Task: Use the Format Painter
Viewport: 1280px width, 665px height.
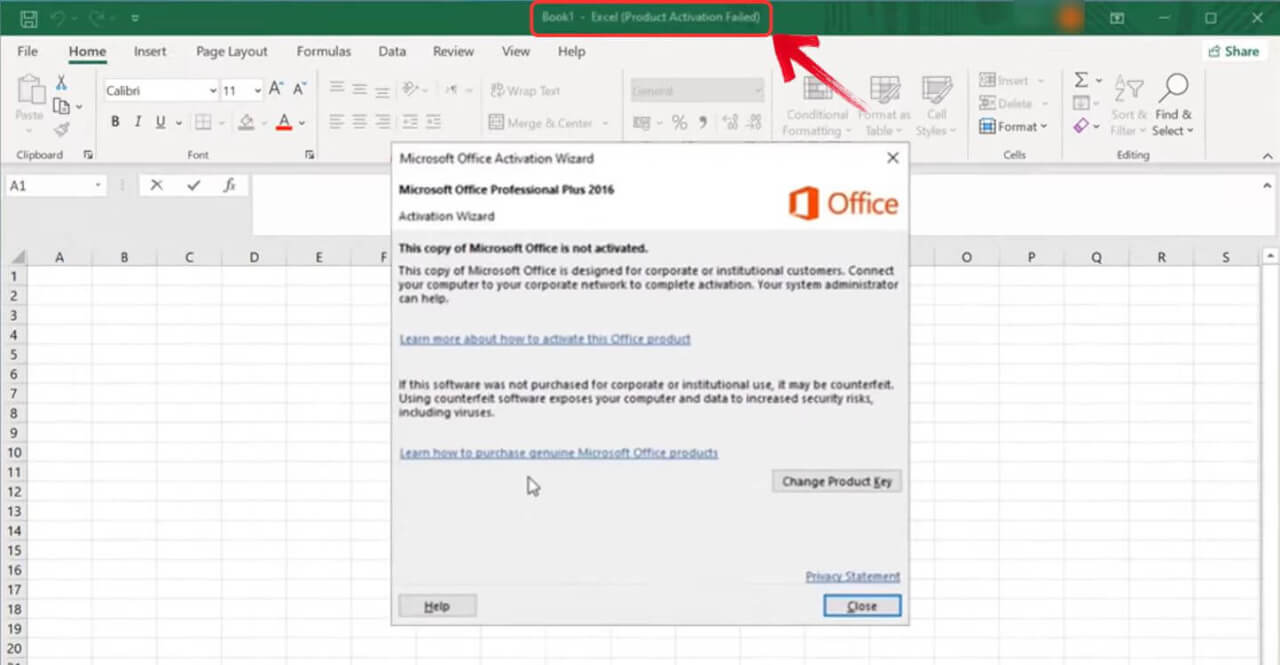Action: pos(60,127)
